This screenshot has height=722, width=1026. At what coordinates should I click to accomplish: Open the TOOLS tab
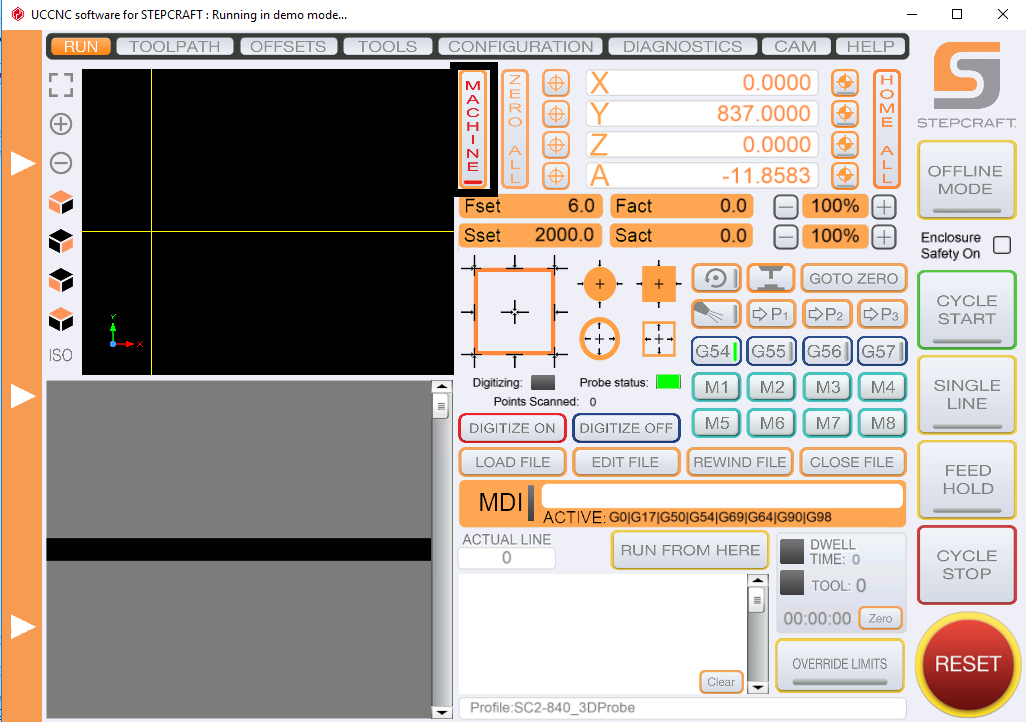click(387, 46)
